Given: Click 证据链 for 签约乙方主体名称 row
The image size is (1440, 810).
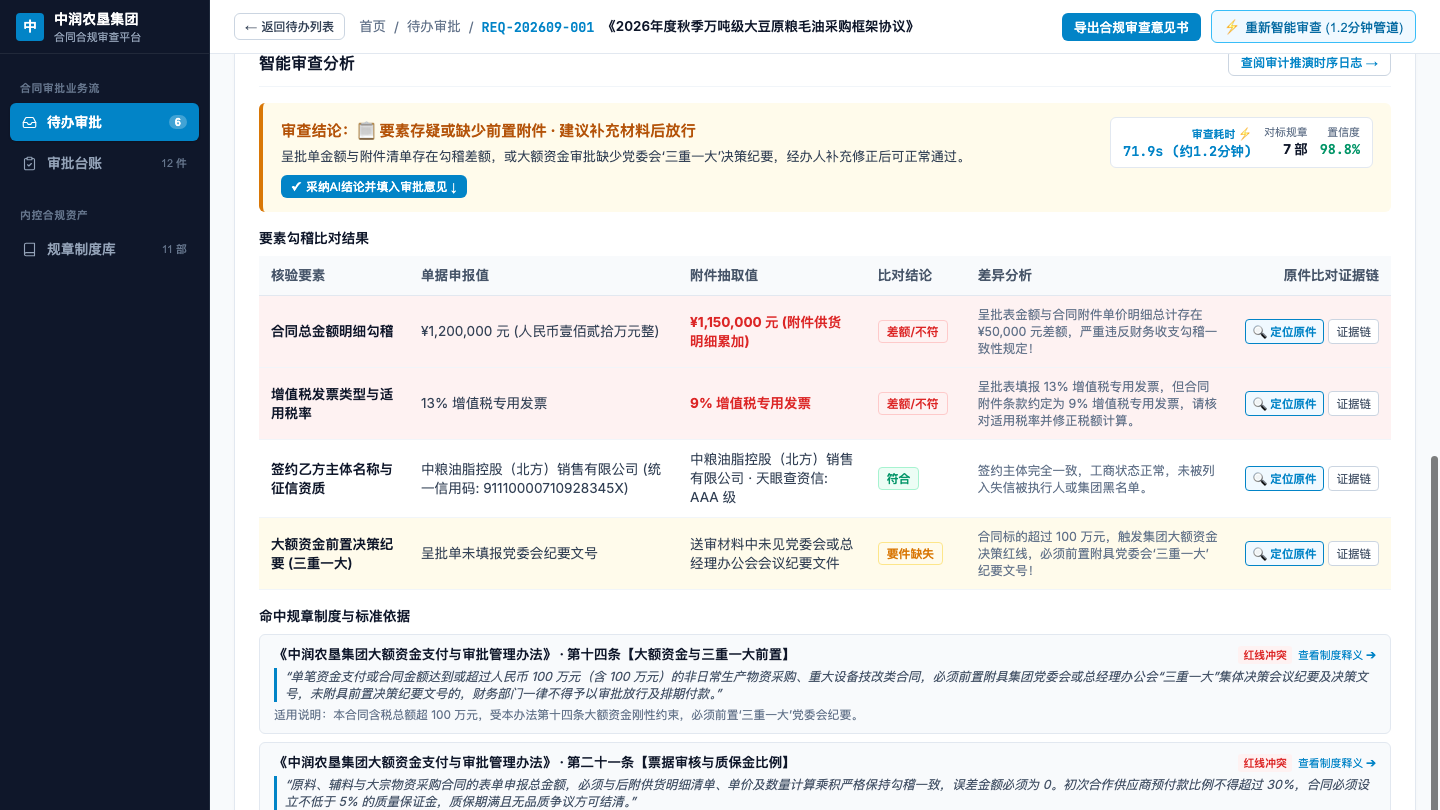Looking at the screenshot, I should [1353, 478].
